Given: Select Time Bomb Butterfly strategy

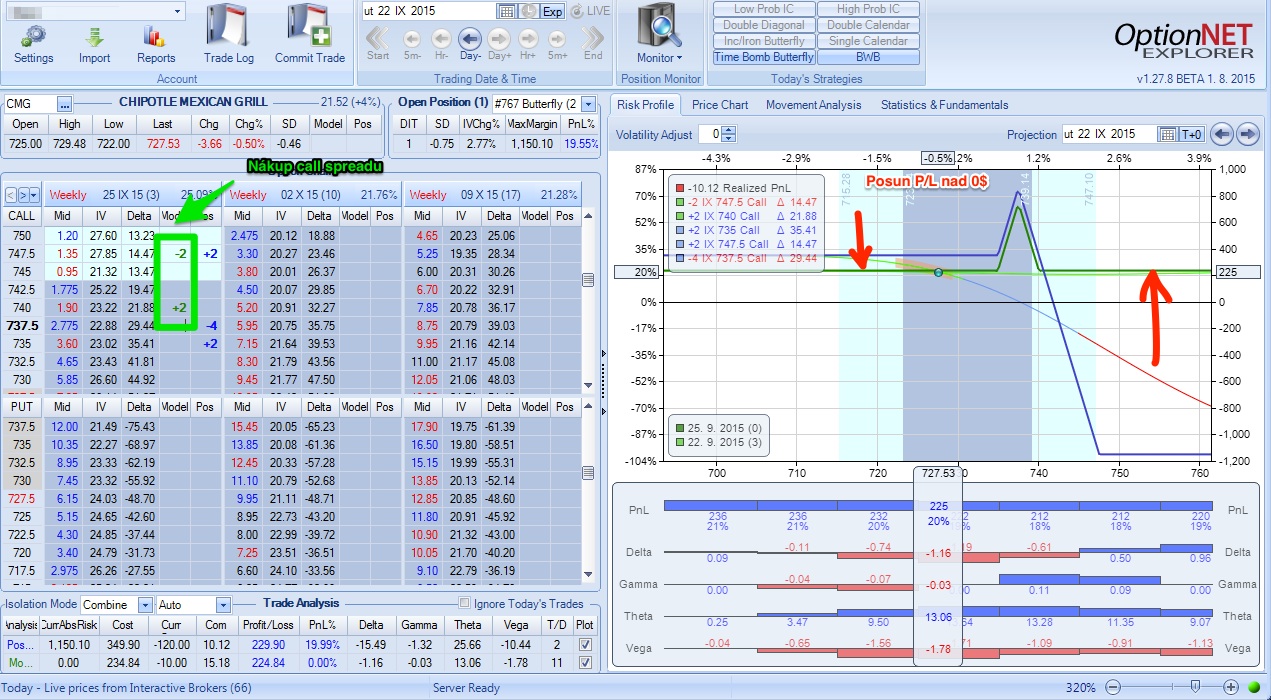Looking at the screenshot, I should click(x=763, y=57).
